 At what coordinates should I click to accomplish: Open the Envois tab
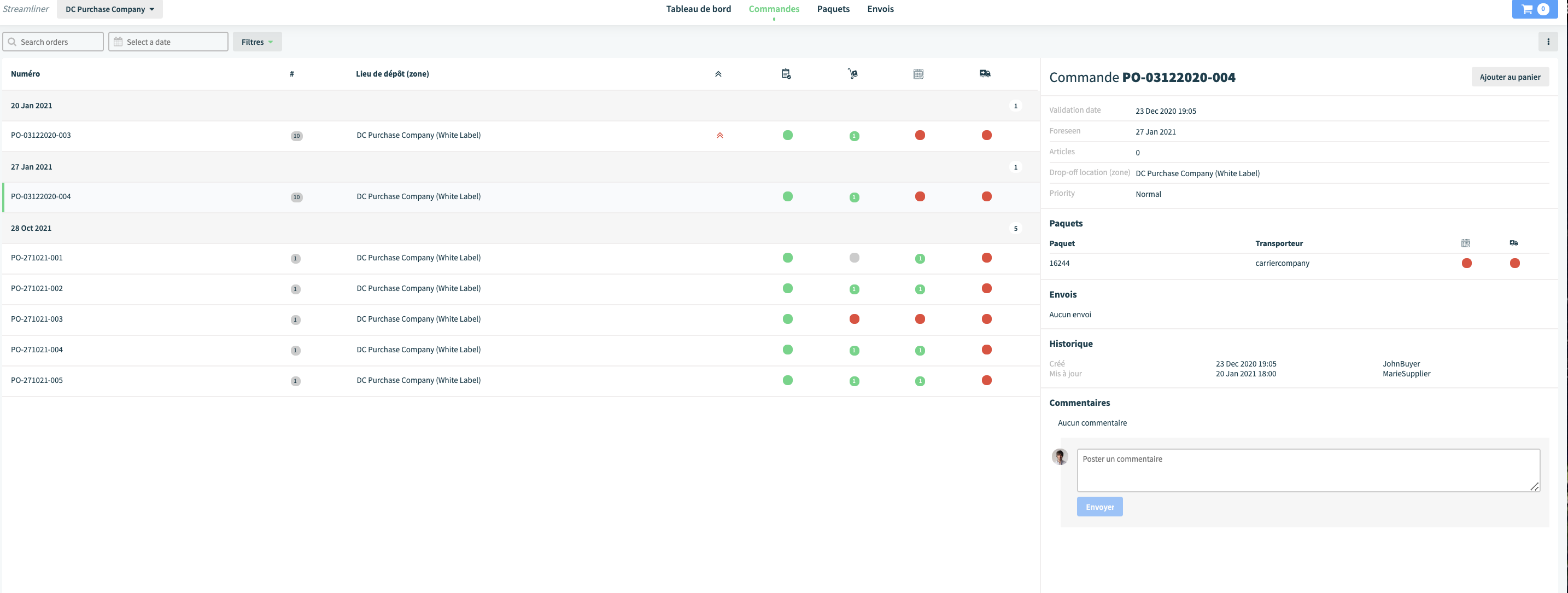pos(880,9)
